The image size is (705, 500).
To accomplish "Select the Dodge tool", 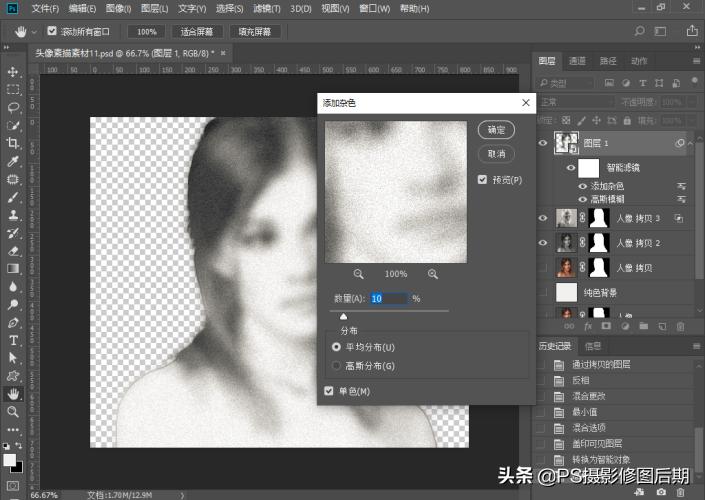I will [x=13, y=304].
